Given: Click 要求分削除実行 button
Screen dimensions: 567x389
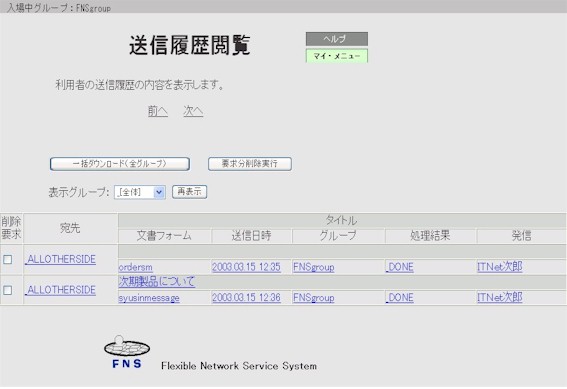Looking at the screenshot, I should click(x=250, y=164).
